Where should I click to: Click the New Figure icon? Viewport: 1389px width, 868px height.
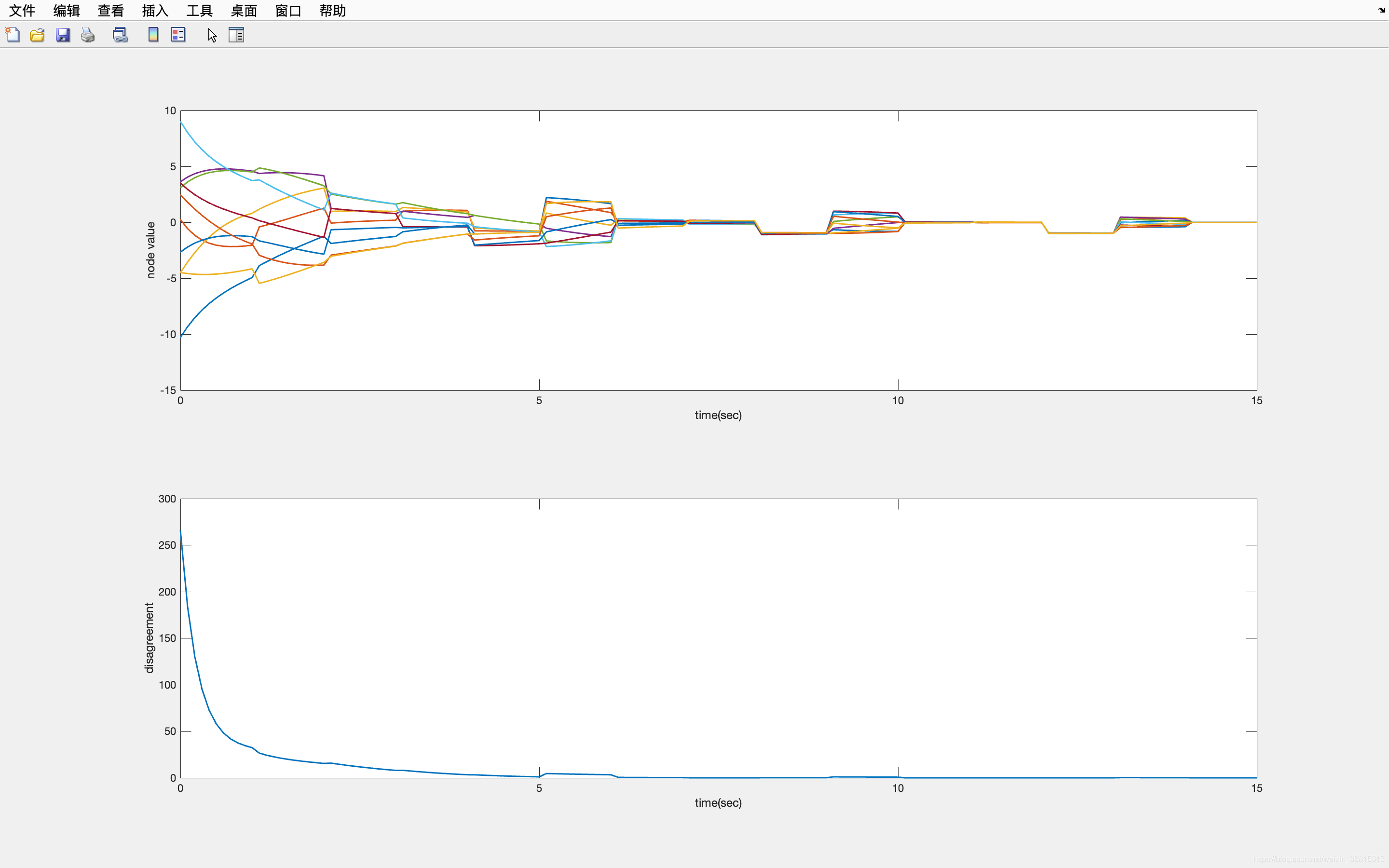click(13, 35)
